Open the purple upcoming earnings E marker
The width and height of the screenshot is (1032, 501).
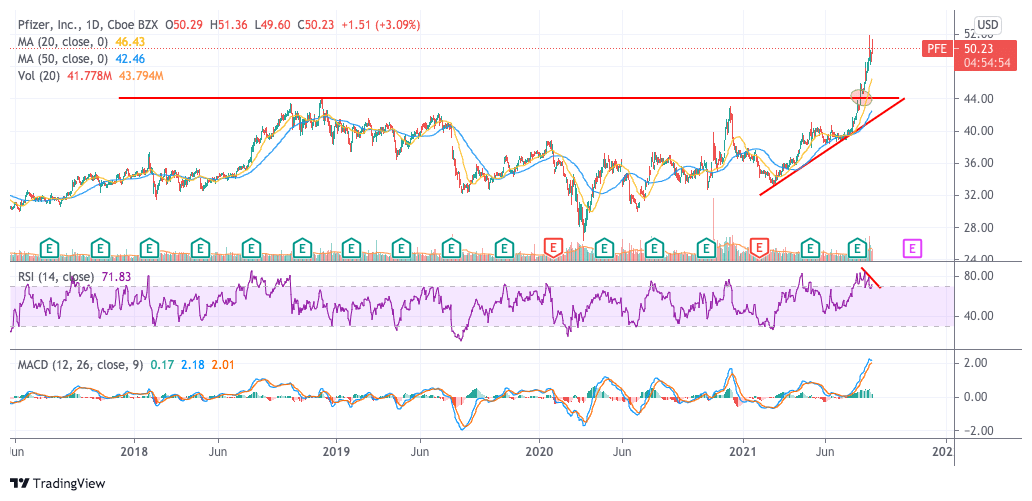[913, 248]
